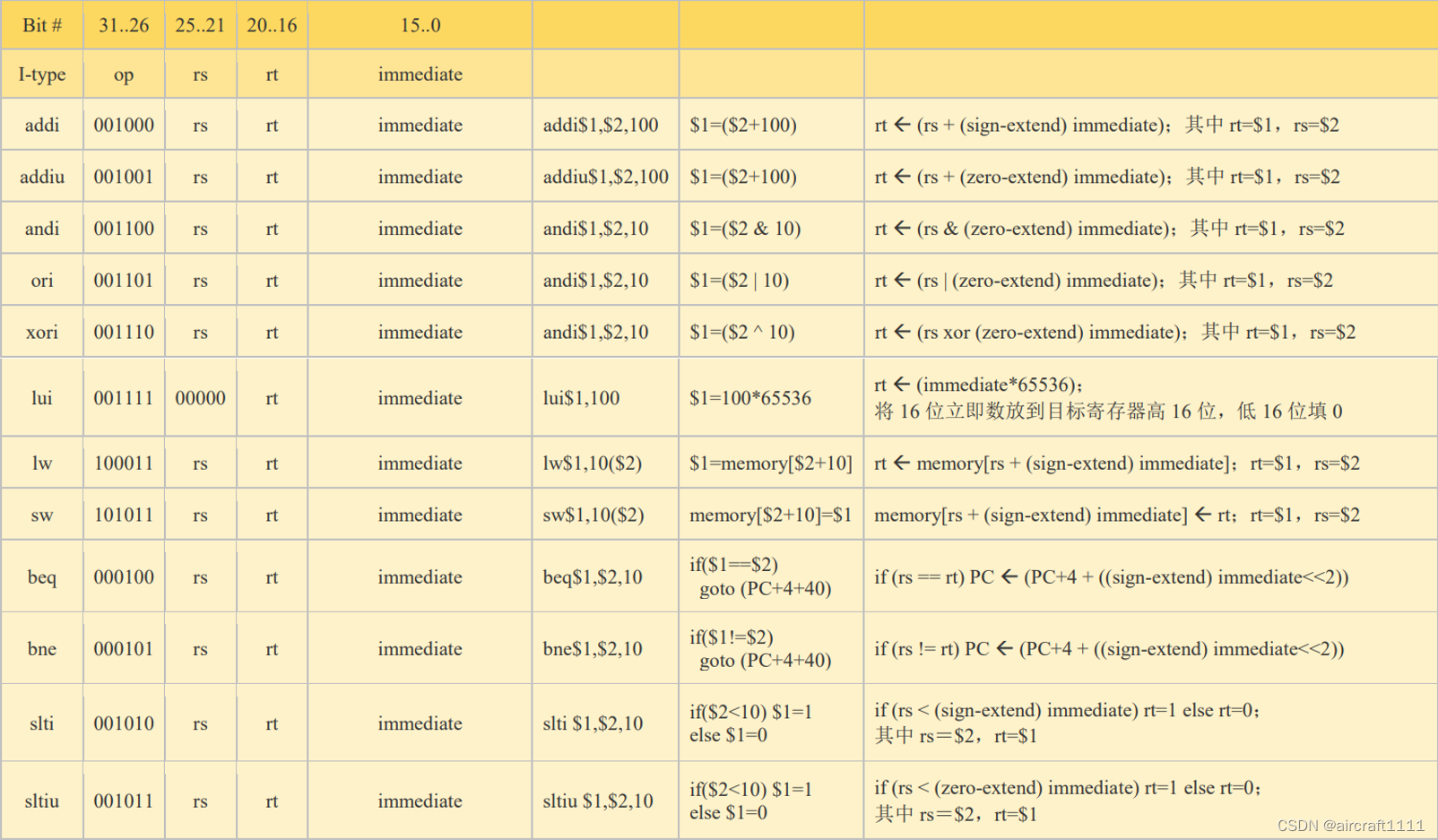This screenshot has width=1438, height=840.
Task: Click 'rt' cell in sw row
Action: tap(272, 515)
